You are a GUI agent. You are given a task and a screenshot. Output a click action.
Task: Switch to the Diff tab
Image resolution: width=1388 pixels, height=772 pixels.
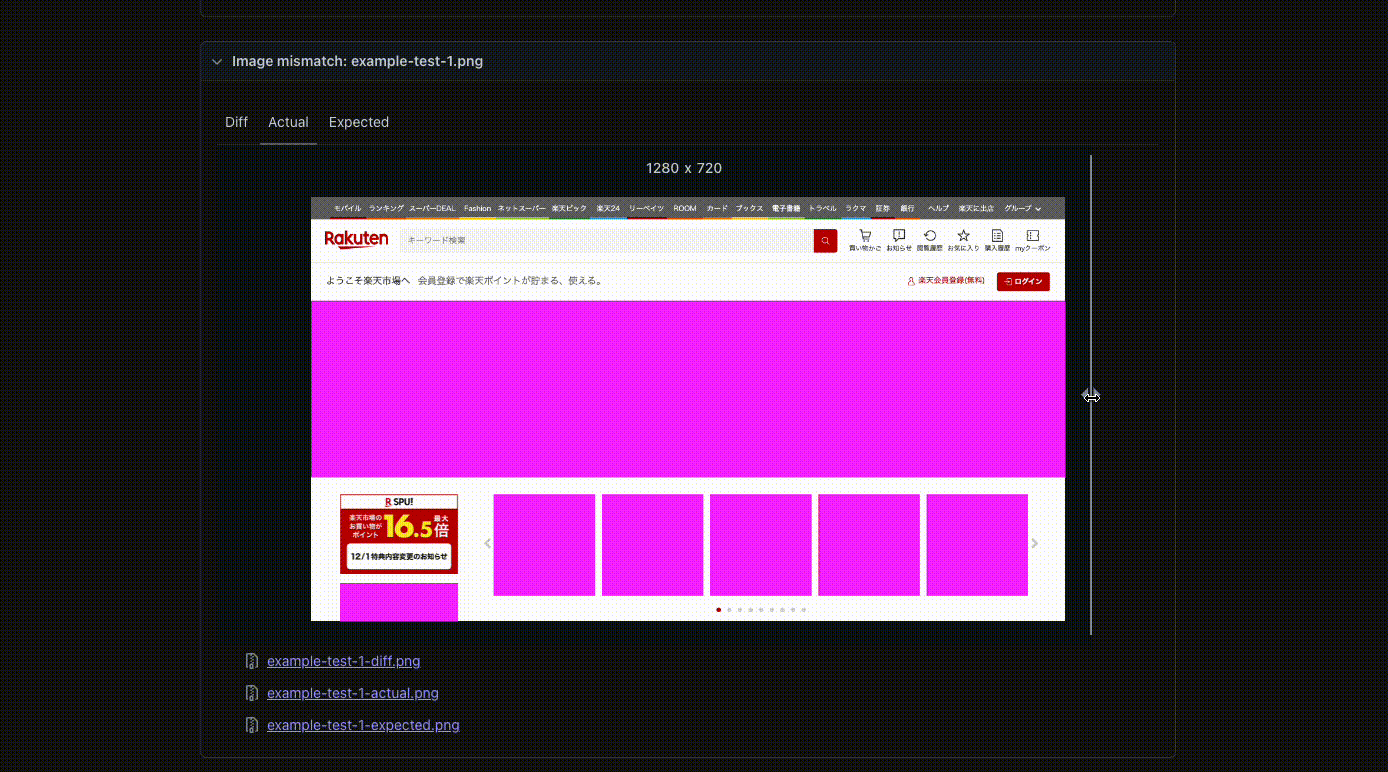(x=236, y=122)
